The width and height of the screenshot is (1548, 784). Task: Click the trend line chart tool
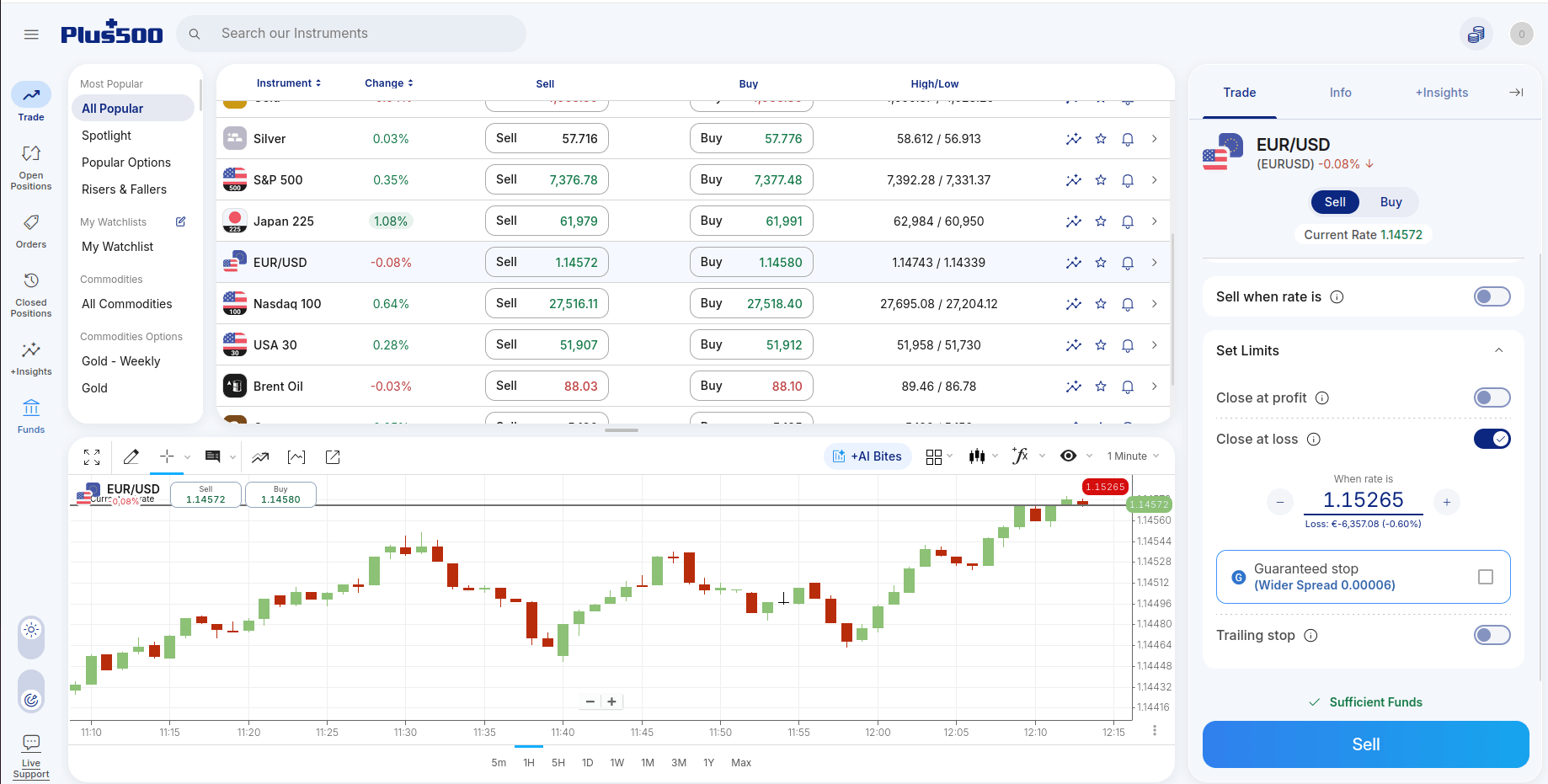pyautogui.click(x=260, y=457)
